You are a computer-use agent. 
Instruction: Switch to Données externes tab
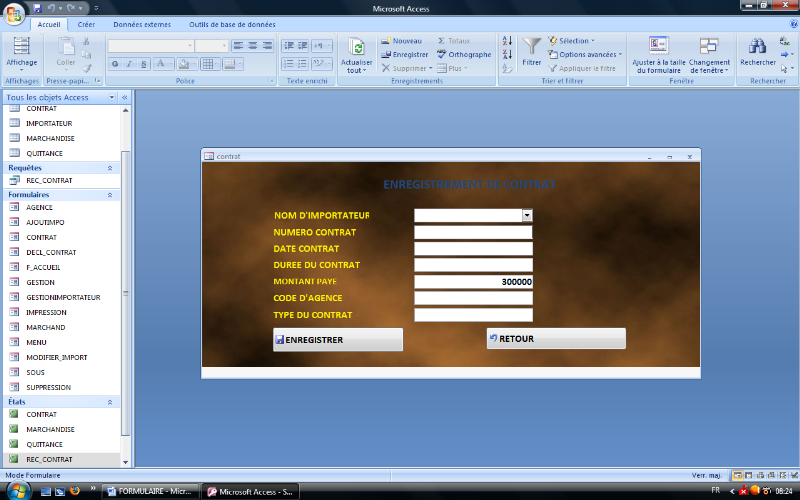click(x=142, y=24)
